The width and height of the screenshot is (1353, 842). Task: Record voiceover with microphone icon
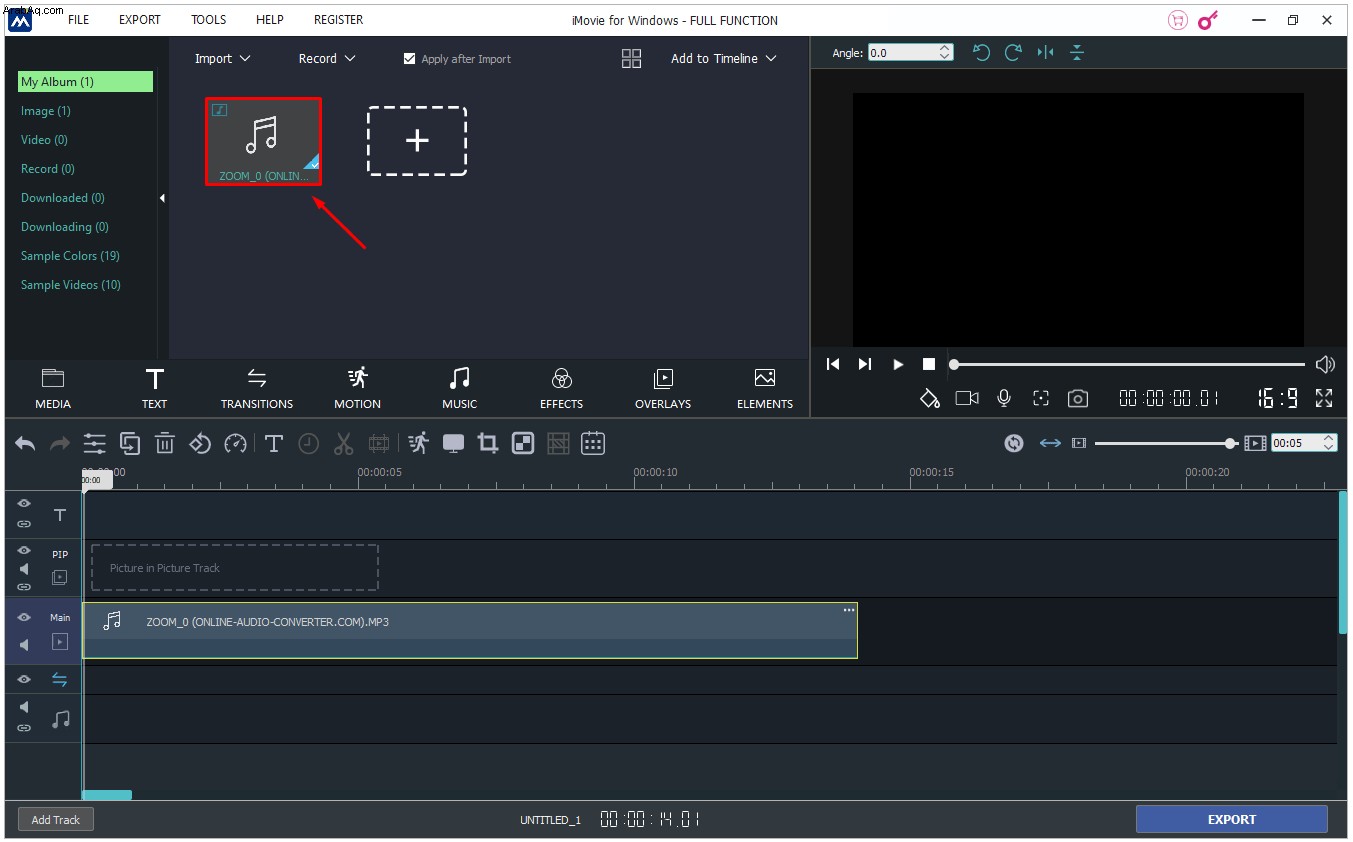click(x=1004, y=398)
